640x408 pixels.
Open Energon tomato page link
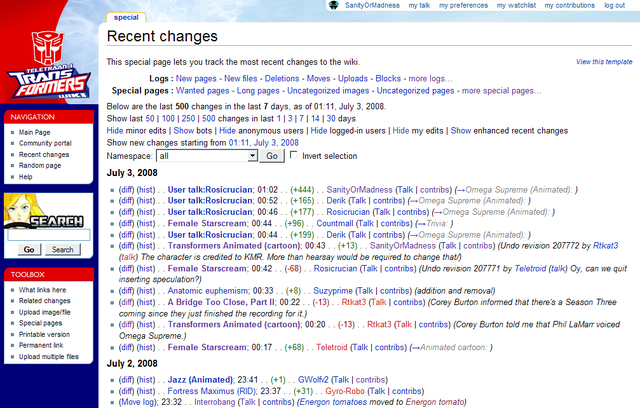(x=435, y=402)
